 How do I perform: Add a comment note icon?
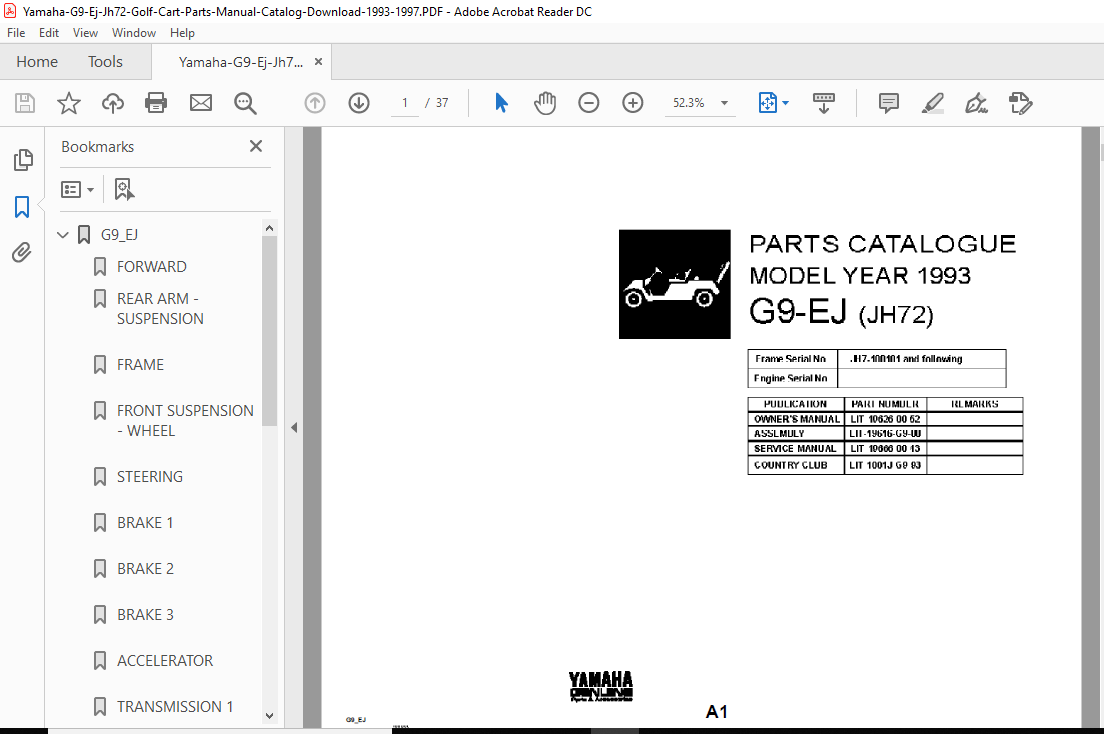click(x=889, y=104)
